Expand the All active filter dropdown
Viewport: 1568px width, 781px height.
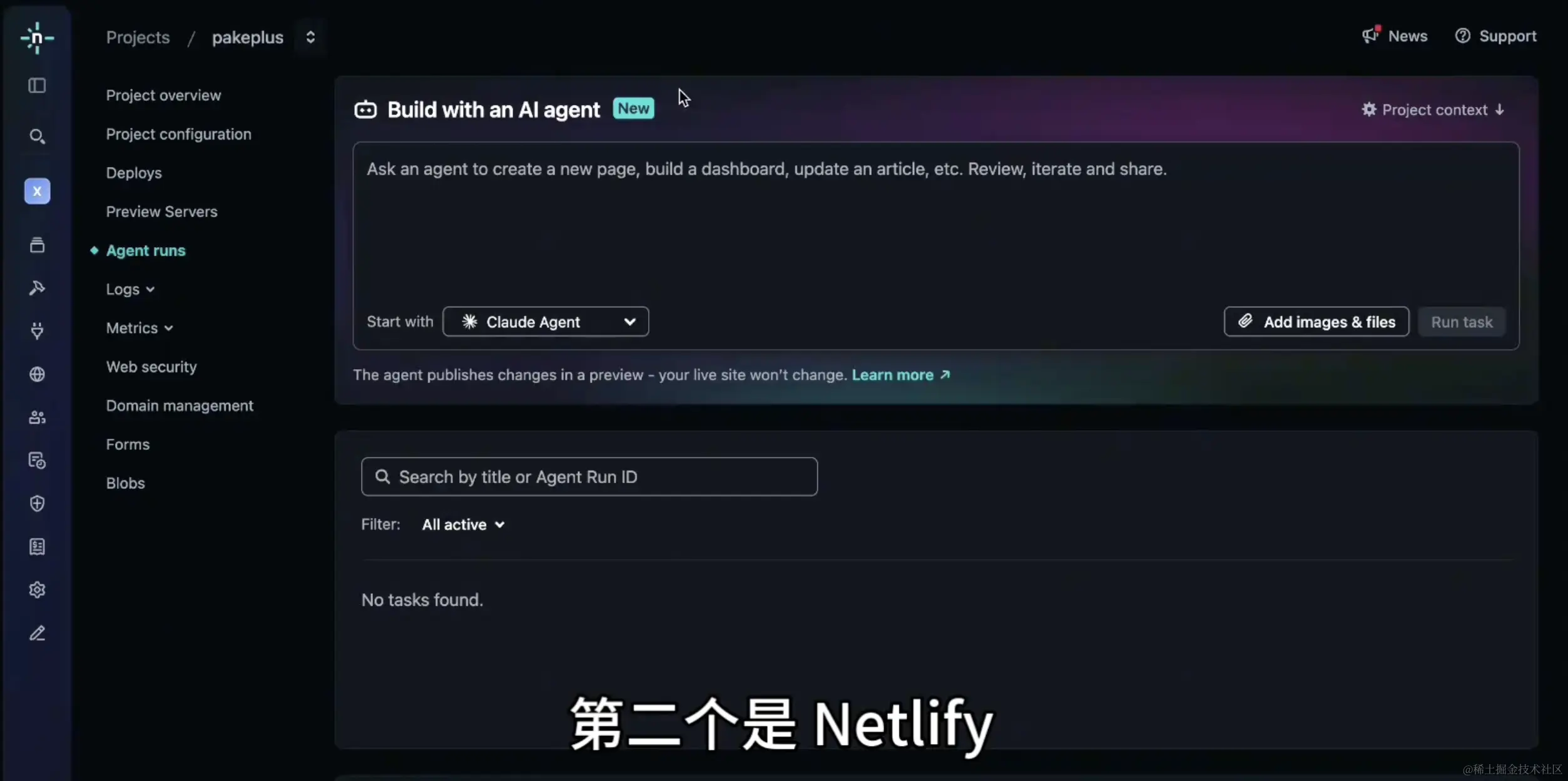click(463, 524)
